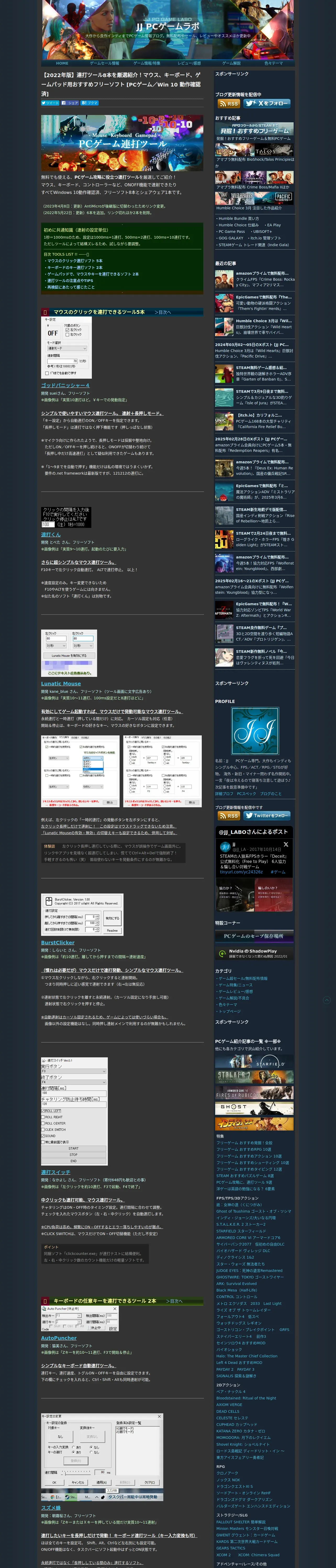Open the AutoPuncher link

[59, 1338]
